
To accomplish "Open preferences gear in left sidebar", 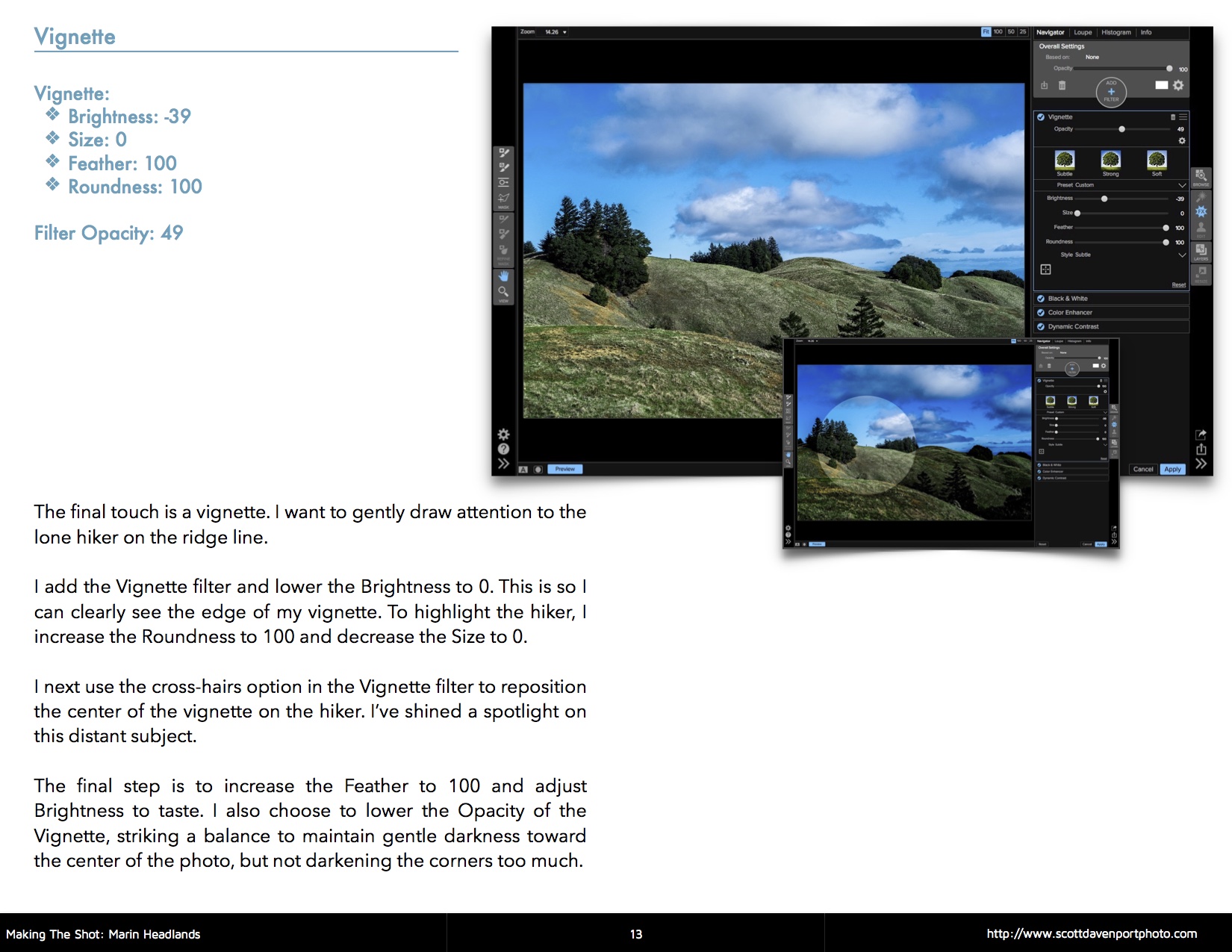I will coord(504,435).
